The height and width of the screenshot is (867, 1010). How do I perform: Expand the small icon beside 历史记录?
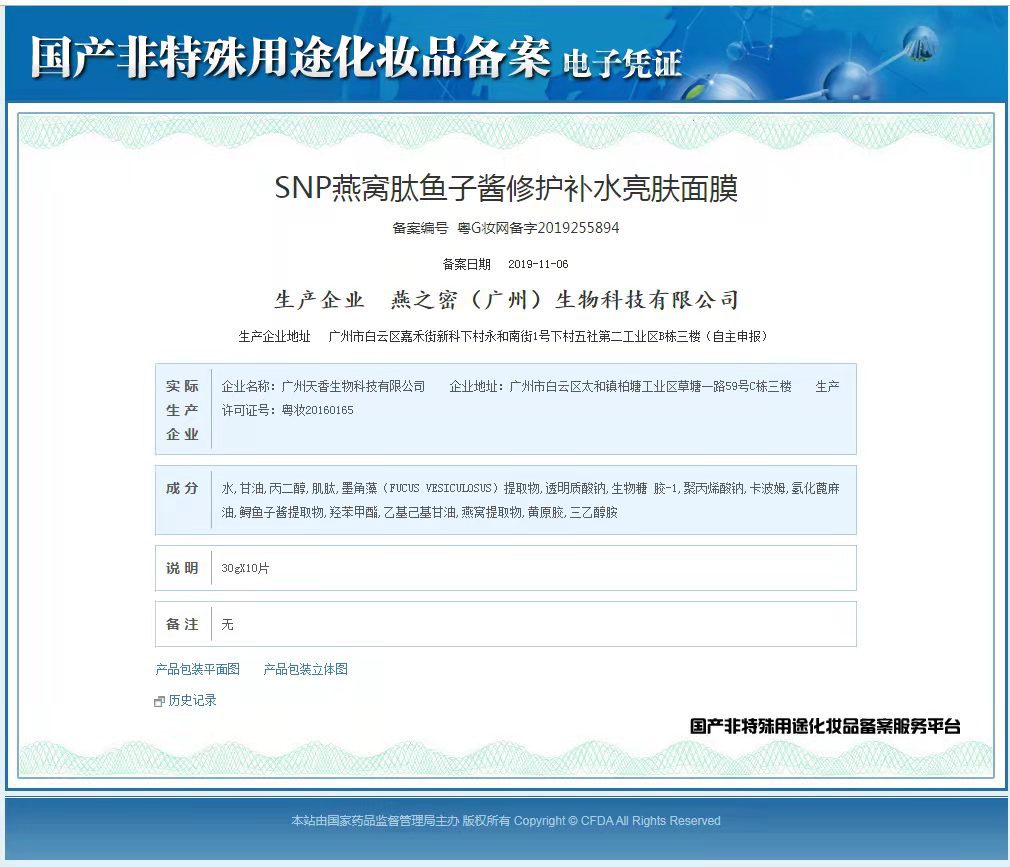pyautogui.click(x=159, y=701)
